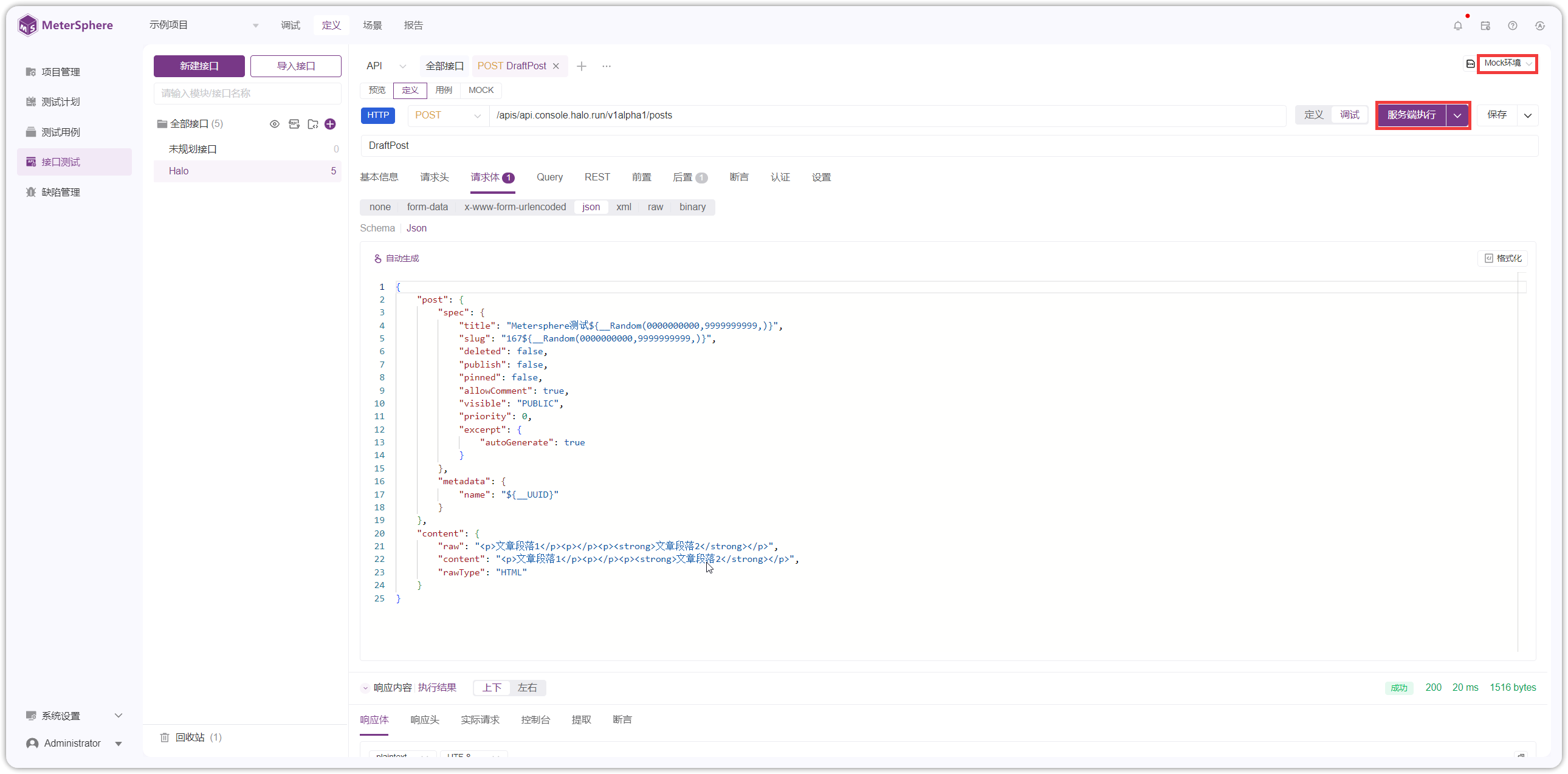Open the help question-mark icon
Viewport: 1568px width, 774px height.
click(1513, 26)
